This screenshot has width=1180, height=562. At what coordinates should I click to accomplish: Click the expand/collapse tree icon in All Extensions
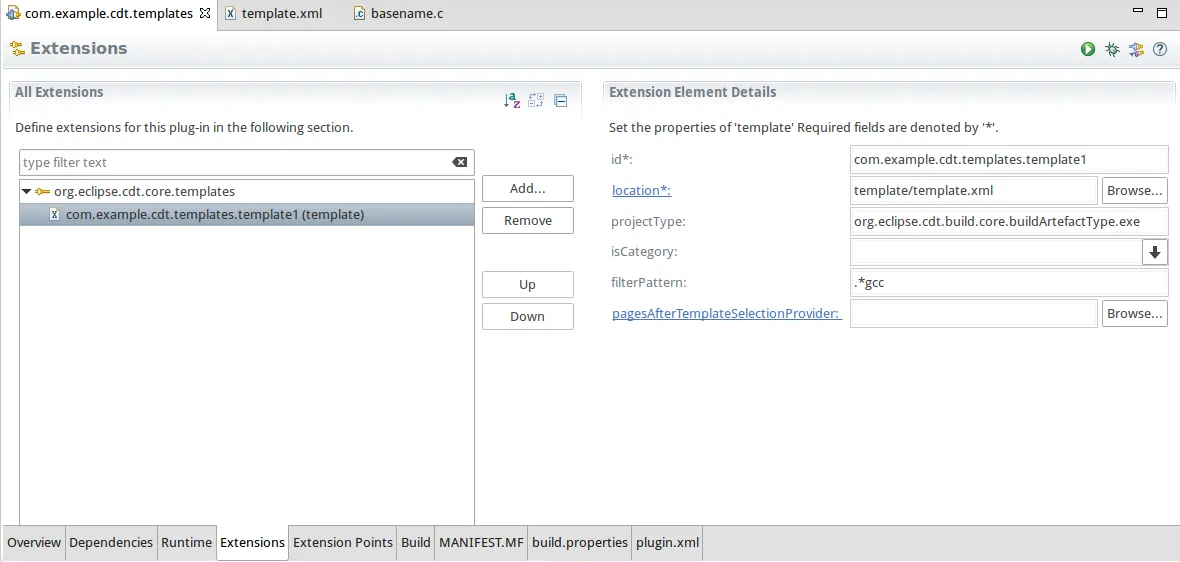tap(536, 100)
